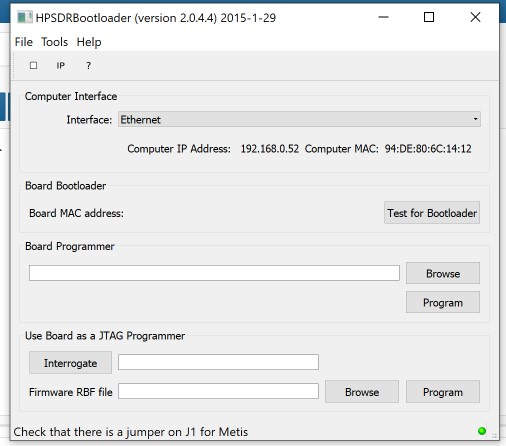Viewport: 506px width, 446px height.
Task: Minimize the HPSDRBootloader window
Action: (383, 17)
